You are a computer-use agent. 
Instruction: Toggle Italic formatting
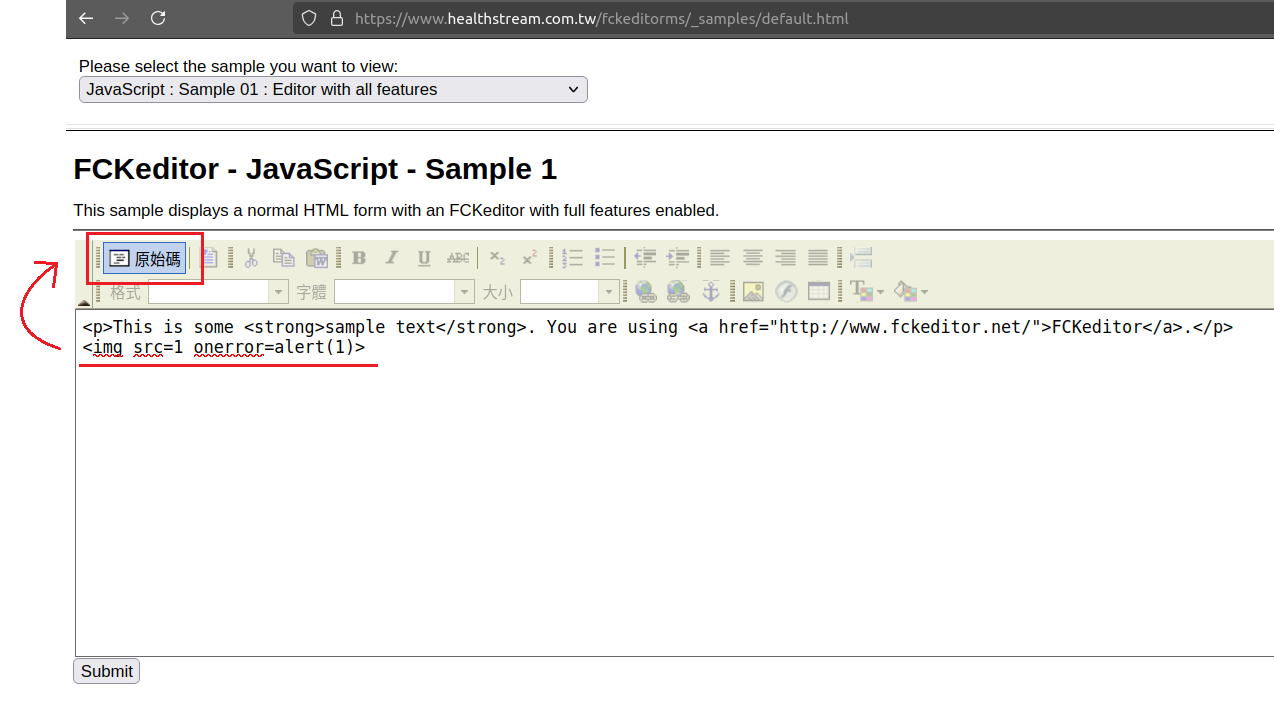click(392, 258)
